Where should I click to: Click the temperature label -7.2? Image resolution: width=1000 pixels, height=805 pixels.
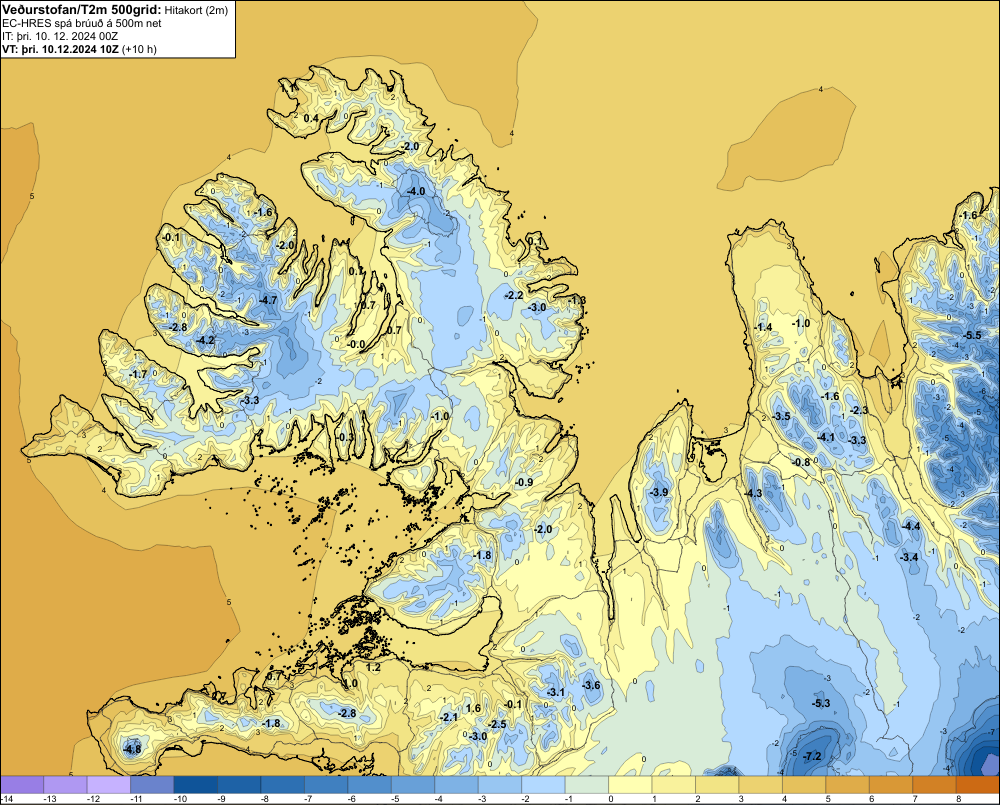pos(813,756)
